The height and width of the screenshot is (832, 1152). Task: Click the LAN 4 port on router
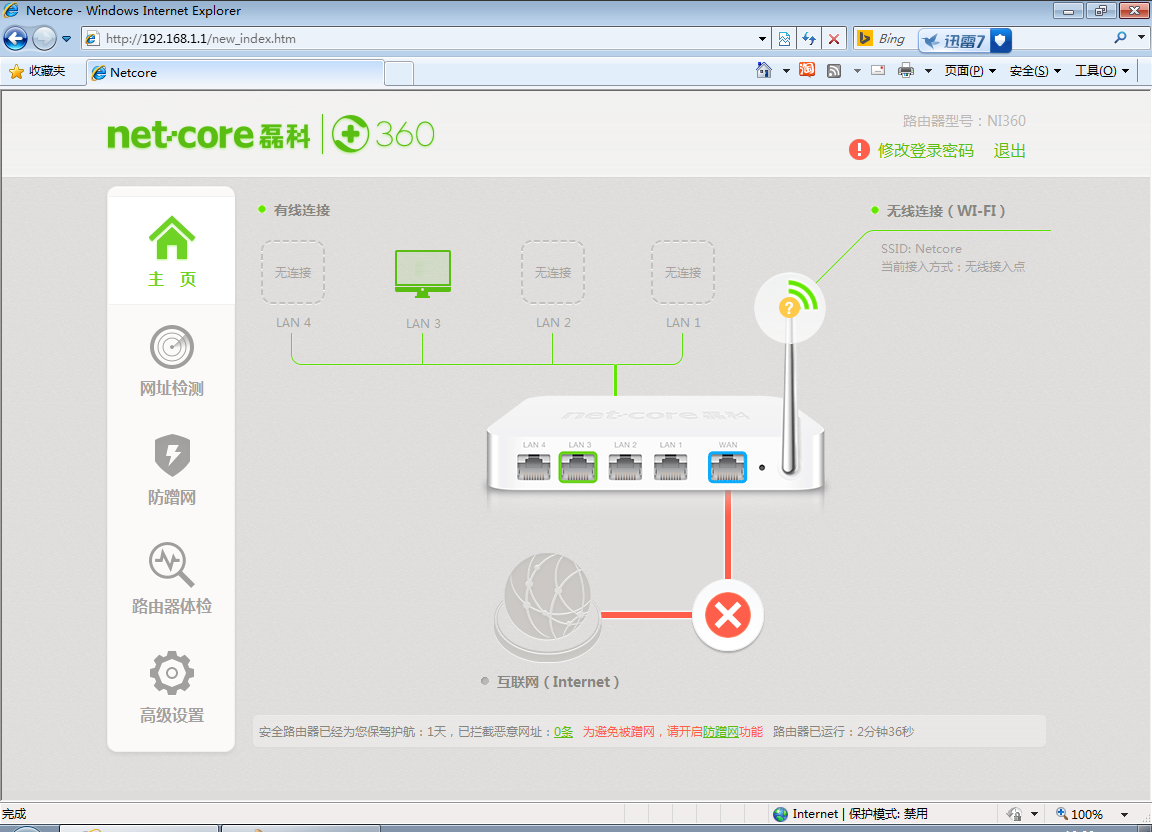coord(533,467)
